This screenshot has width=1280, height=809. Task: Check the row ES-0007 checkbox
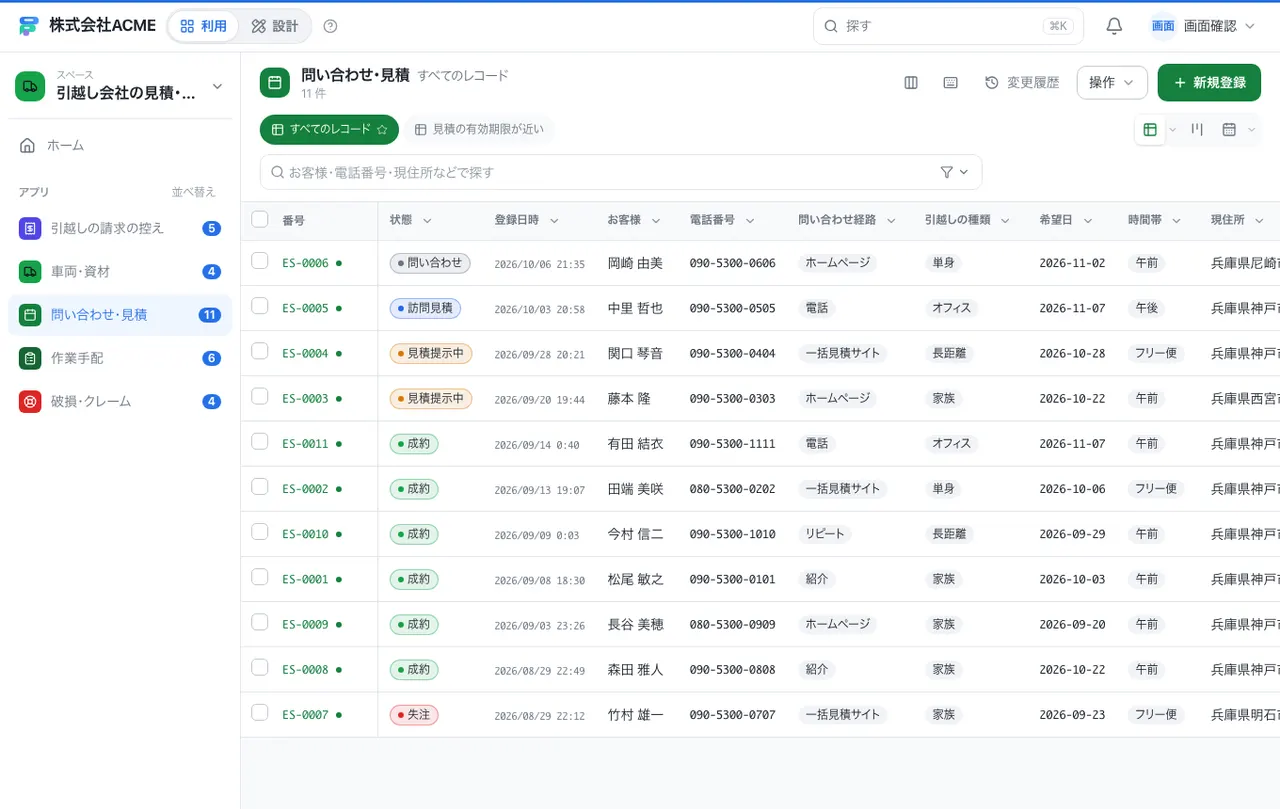coord(260,712)
